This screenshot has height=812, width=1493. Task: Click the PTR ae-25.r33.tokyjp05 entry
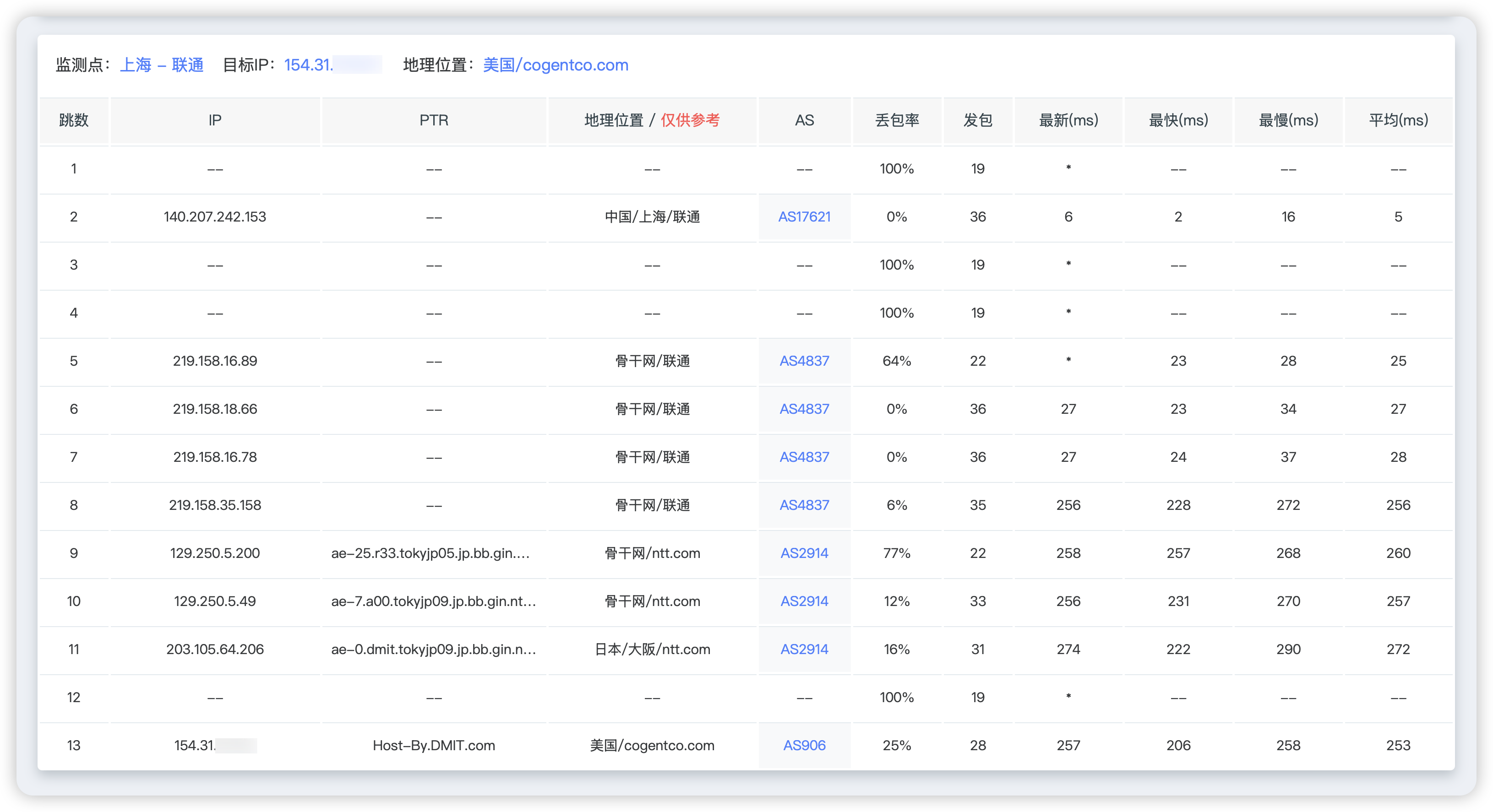pyautogui.click(x=430, y=553)
